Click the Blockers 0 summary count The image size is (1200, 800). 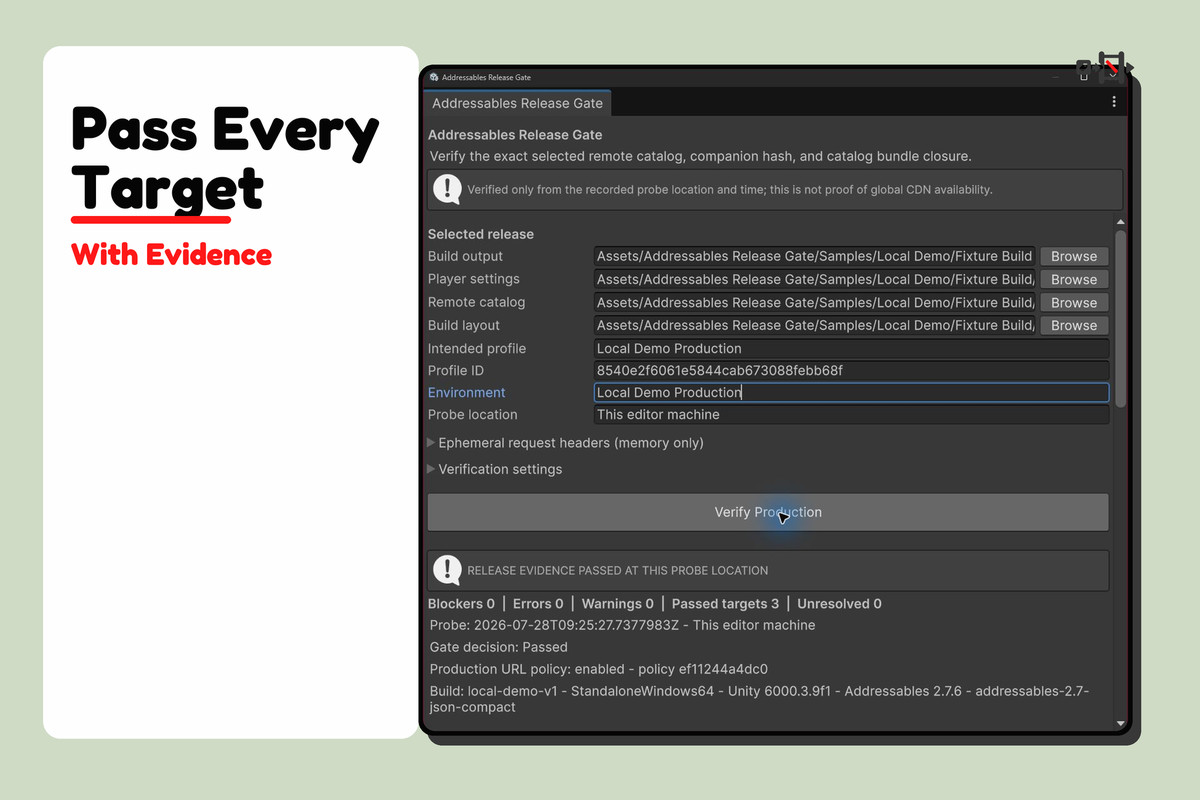click(461, 604)
